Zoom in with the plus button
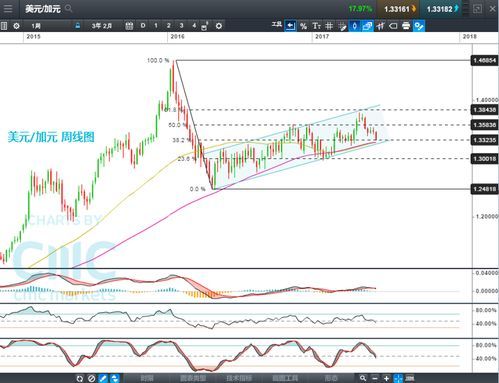The image size is (499, 383). pyautogui.click(x=386, y=378)
